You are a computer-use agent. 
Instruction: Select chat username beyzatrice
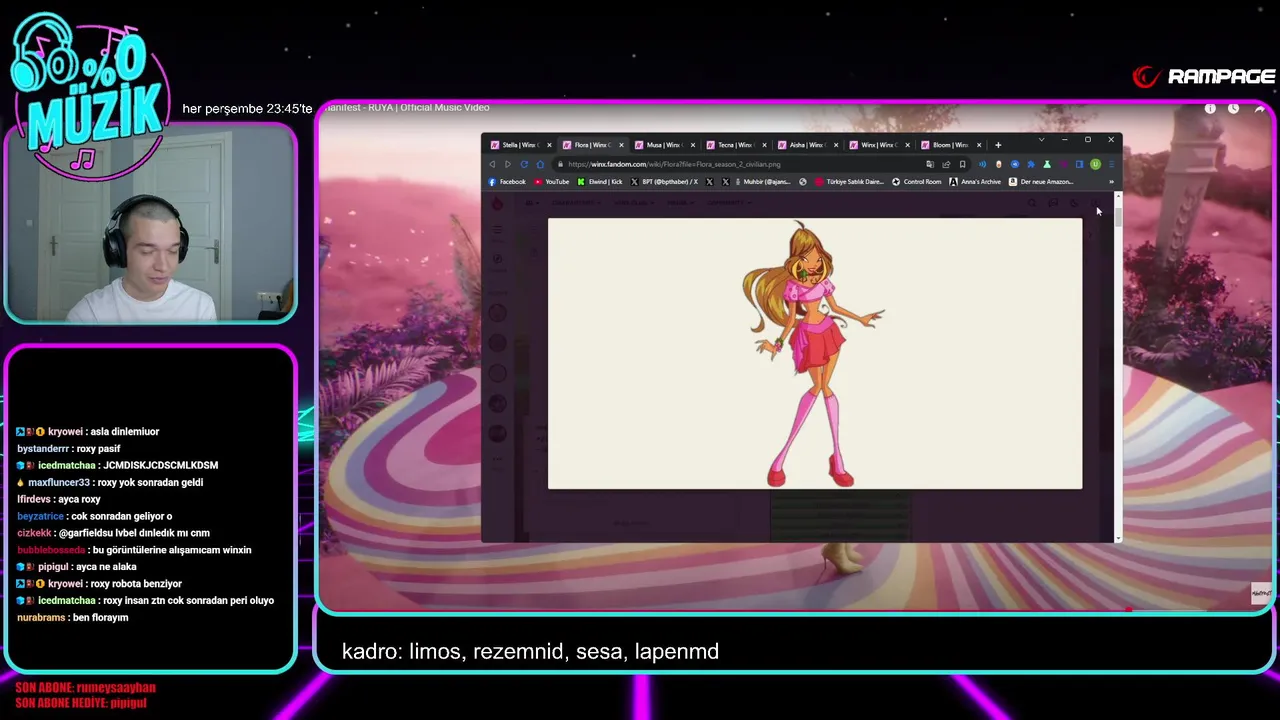(x=40, y=516)
